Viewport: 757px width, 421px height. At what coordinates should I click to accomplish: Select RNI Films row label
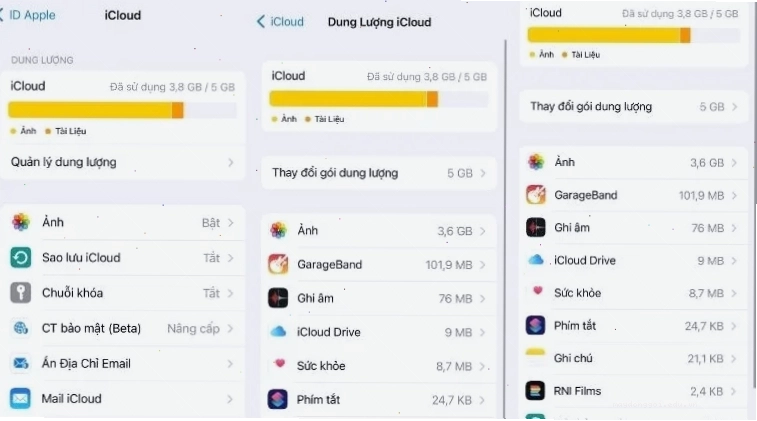[x=577, y=391]
